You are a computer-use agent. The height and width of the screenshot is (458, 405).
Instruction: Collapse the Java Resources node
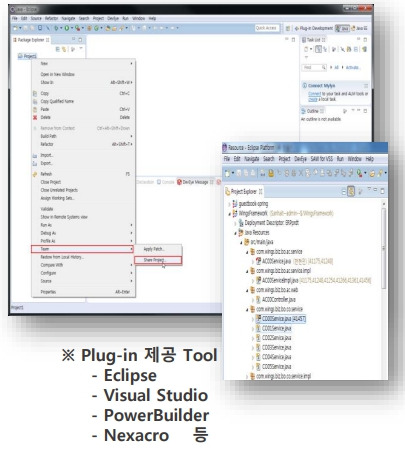(x=235, y=233)
